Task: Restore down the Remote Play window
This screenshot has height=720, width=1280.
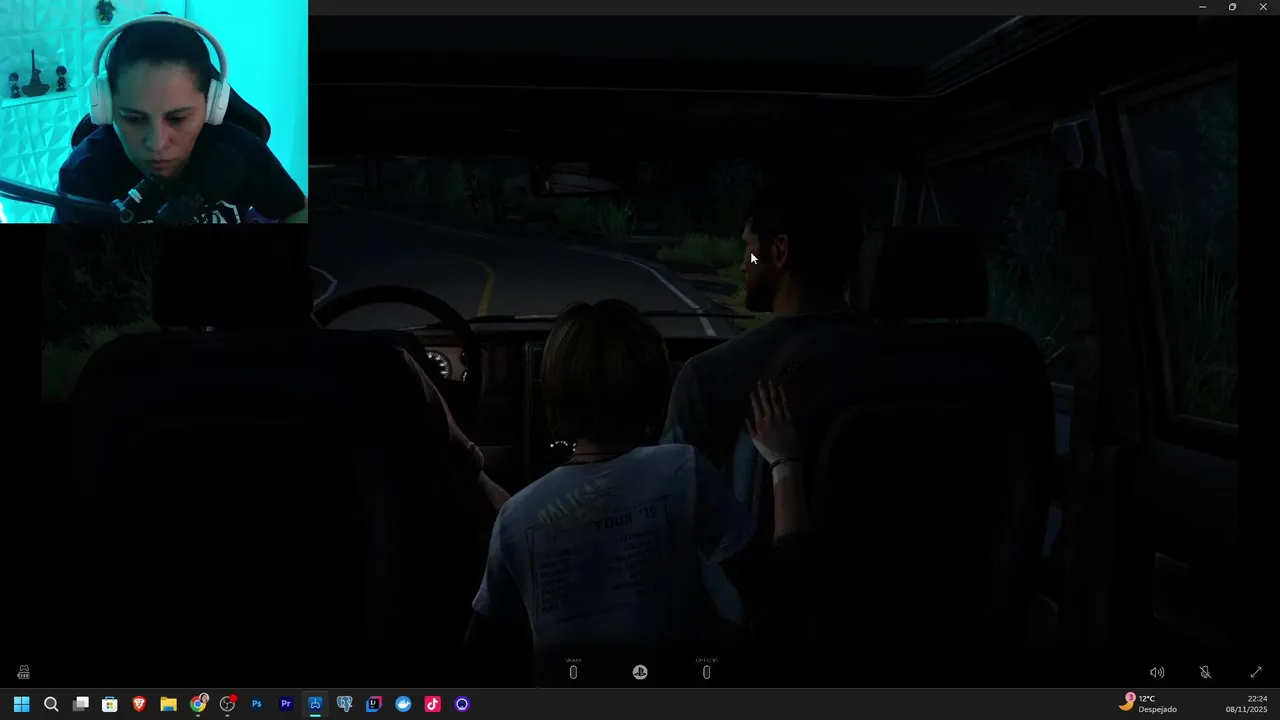Action: (1232, 7)
